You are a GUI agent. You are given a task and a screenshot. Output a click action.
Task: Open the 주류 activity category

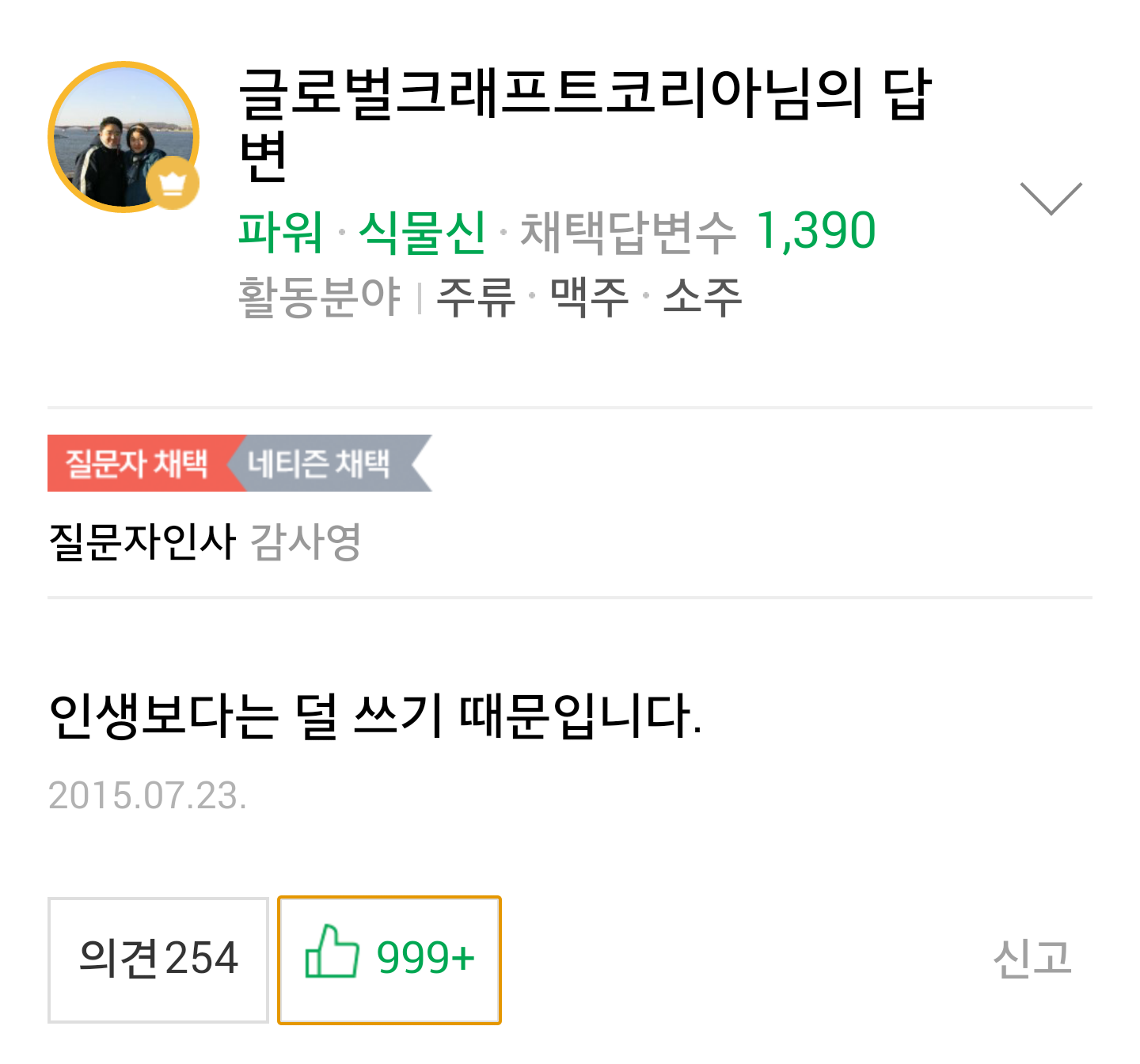click(476, 298)
